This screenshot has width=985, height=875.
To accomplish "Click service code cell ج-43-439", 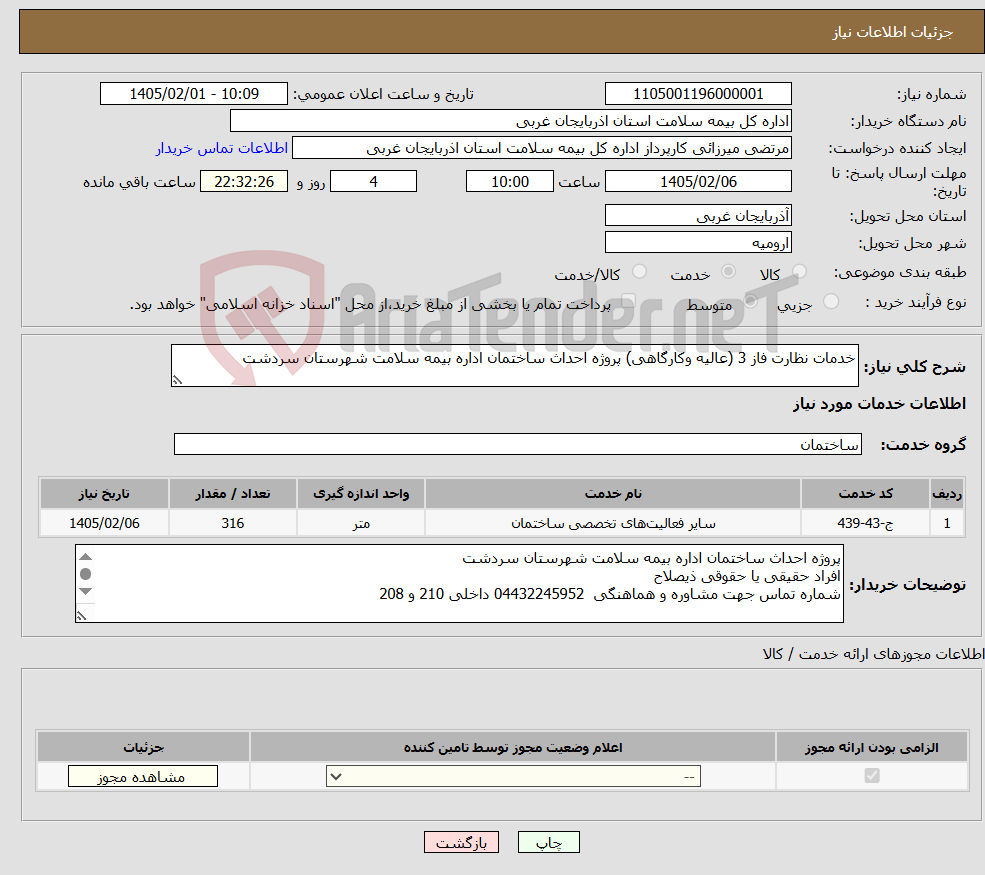I will point(865,523).
